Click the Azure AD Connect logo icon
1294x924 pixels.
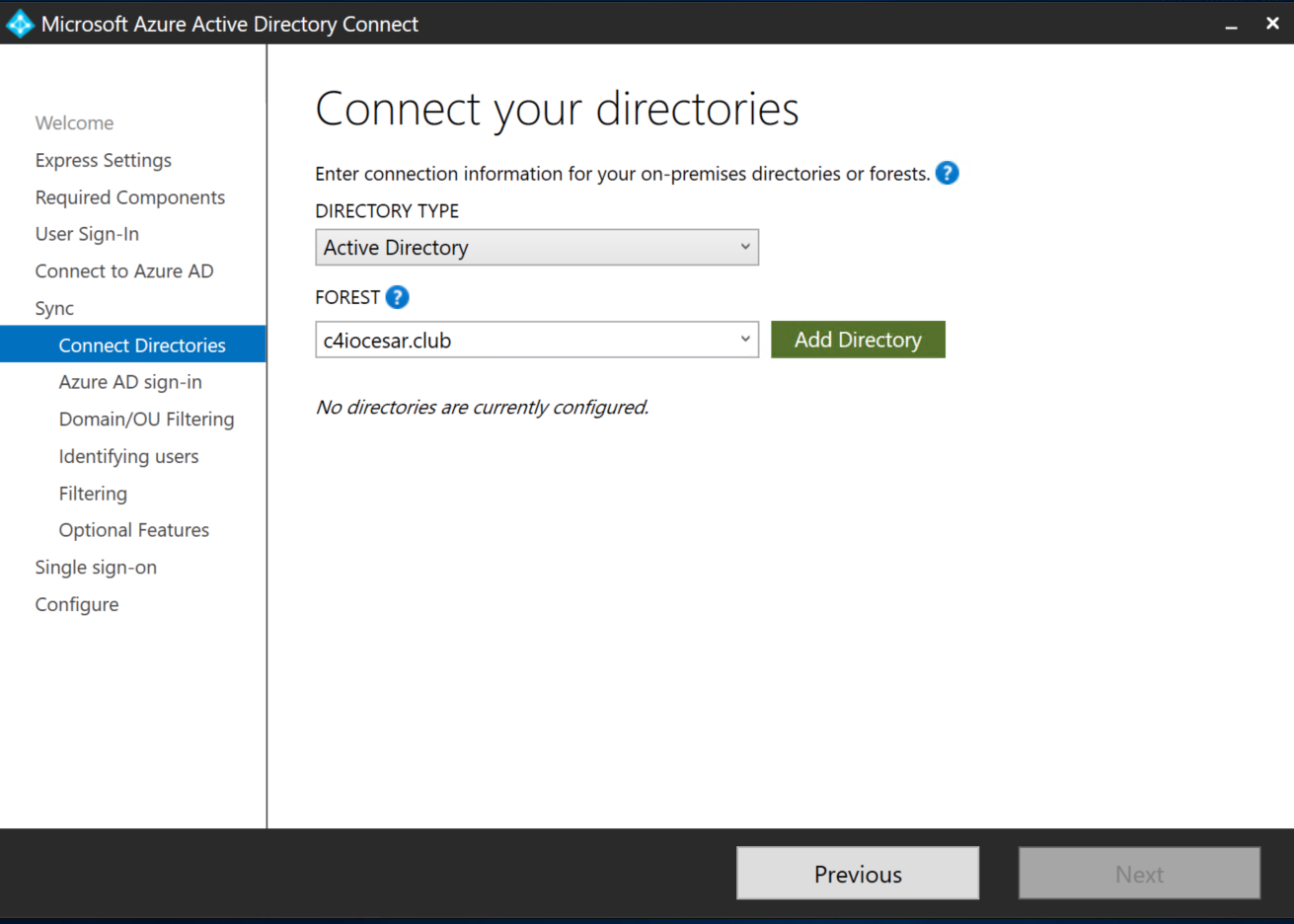point(20,24)
